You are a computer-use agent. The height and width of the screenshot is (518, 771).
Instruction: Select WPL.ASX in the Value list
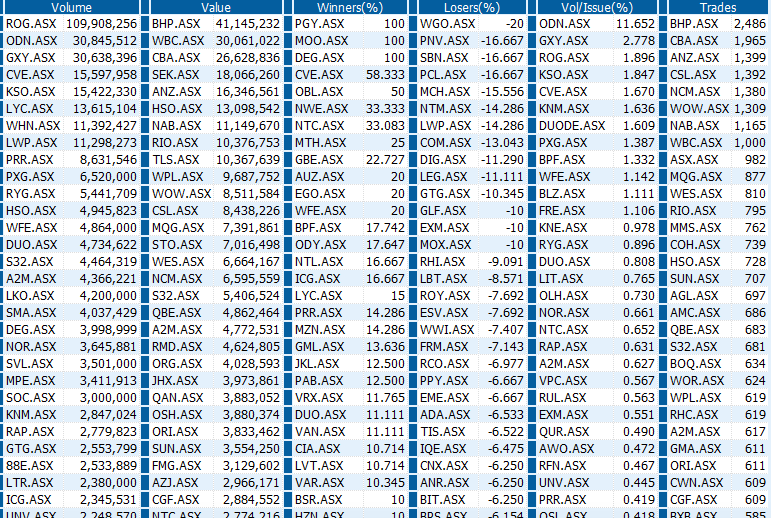pyautogui.click(x=178, y=177)
